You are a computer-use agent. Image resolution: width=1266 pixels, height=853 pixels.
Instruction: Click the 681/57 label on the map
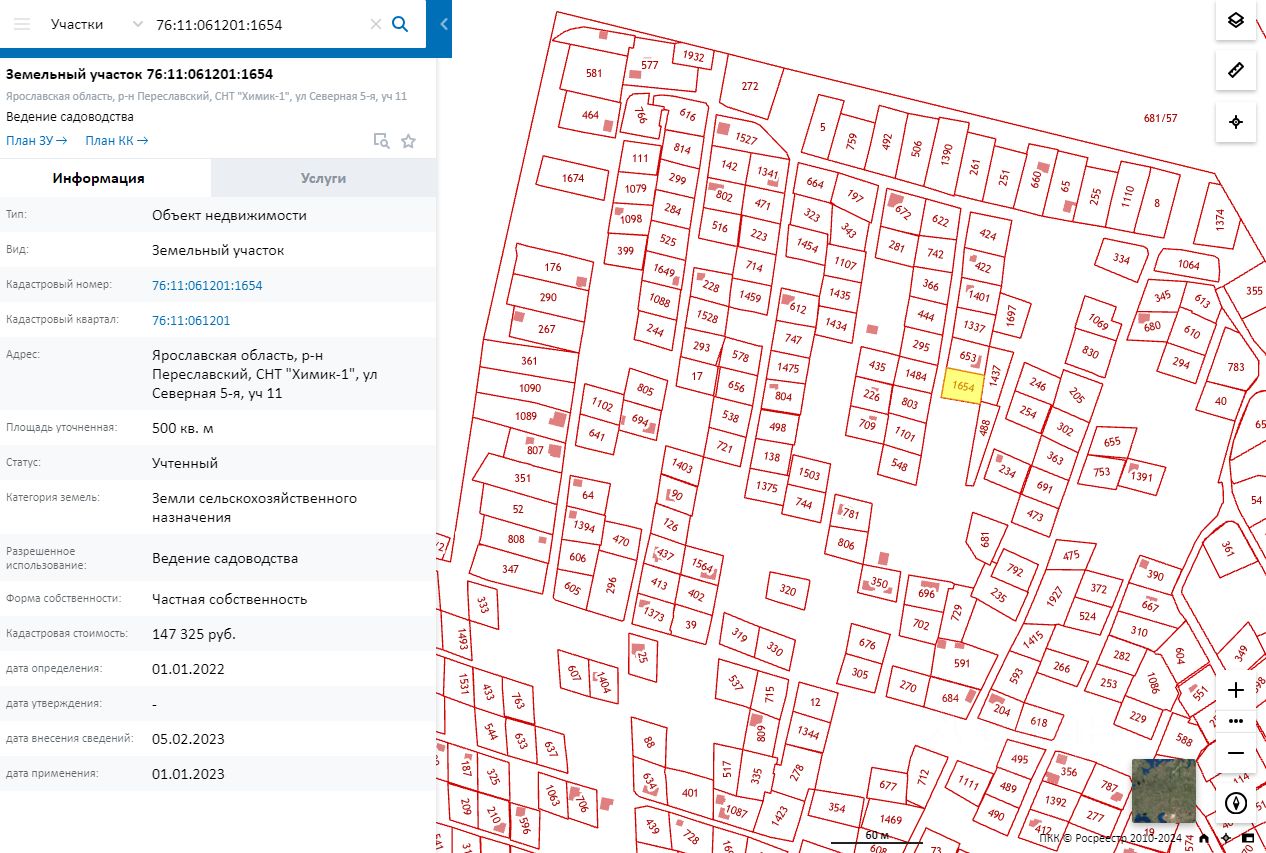[x=1161, y=118]
